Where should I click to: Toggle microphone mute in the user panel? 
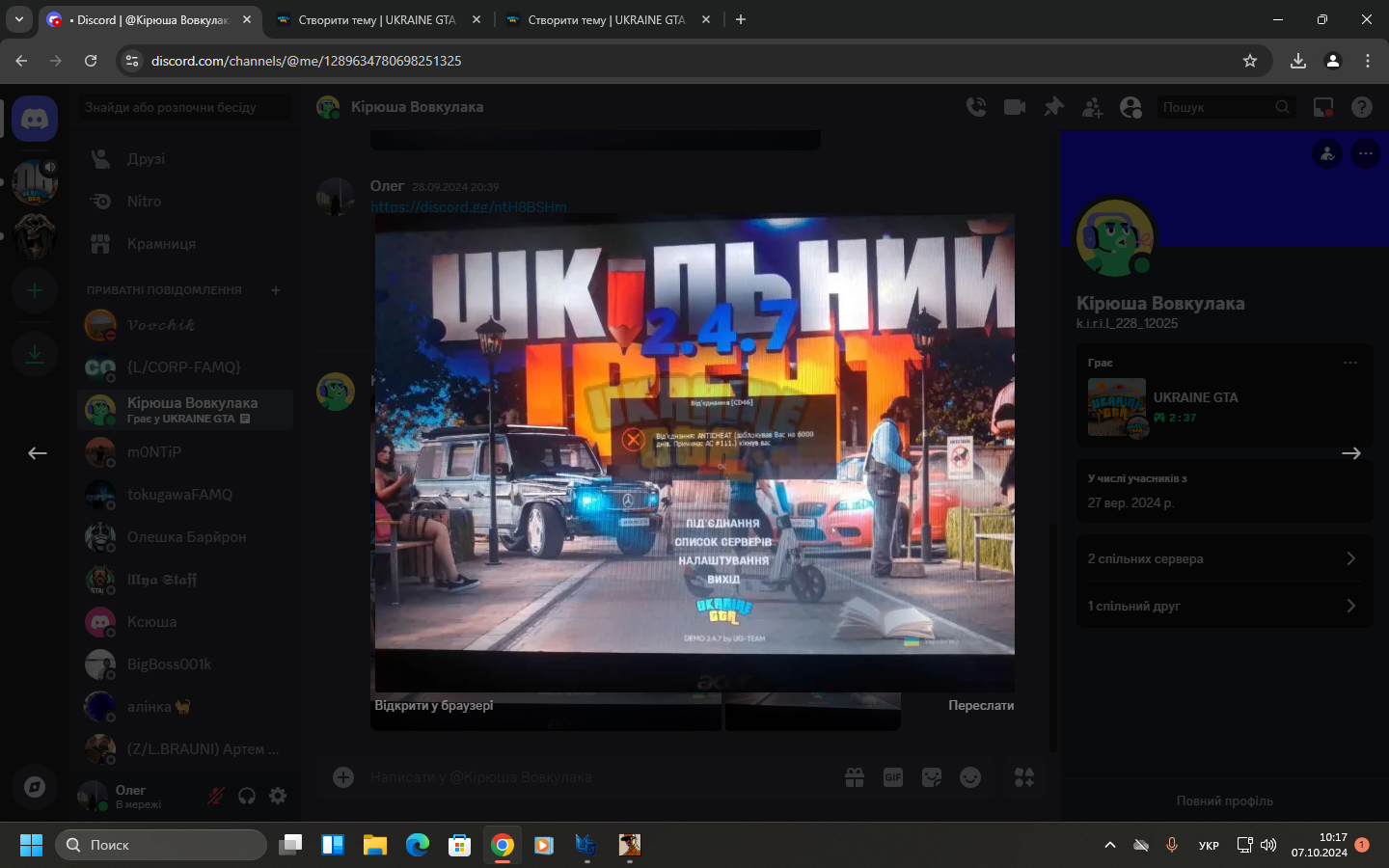[x=216, y=796]
